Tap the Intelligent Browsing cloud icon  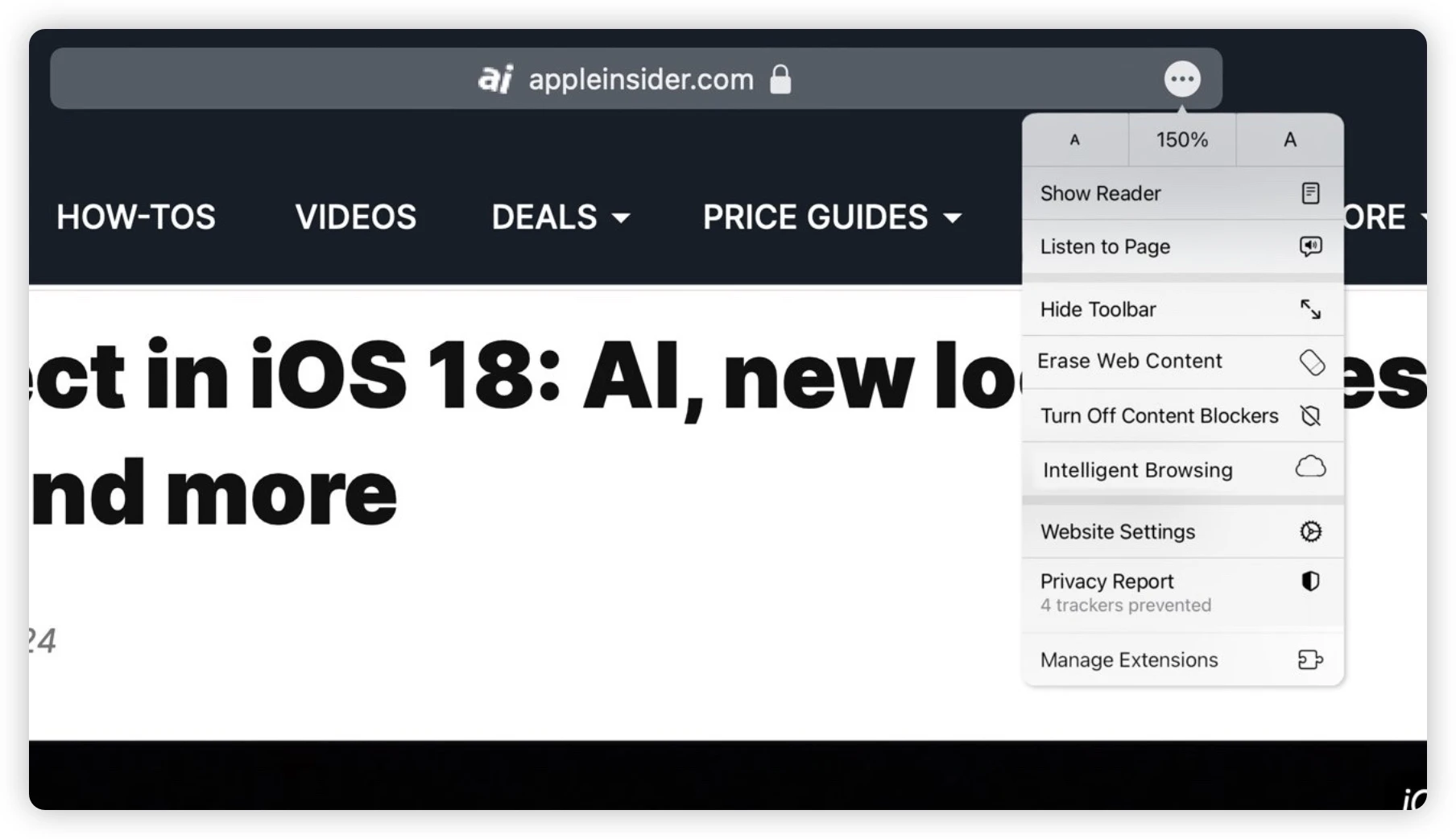click(1311, 467)
